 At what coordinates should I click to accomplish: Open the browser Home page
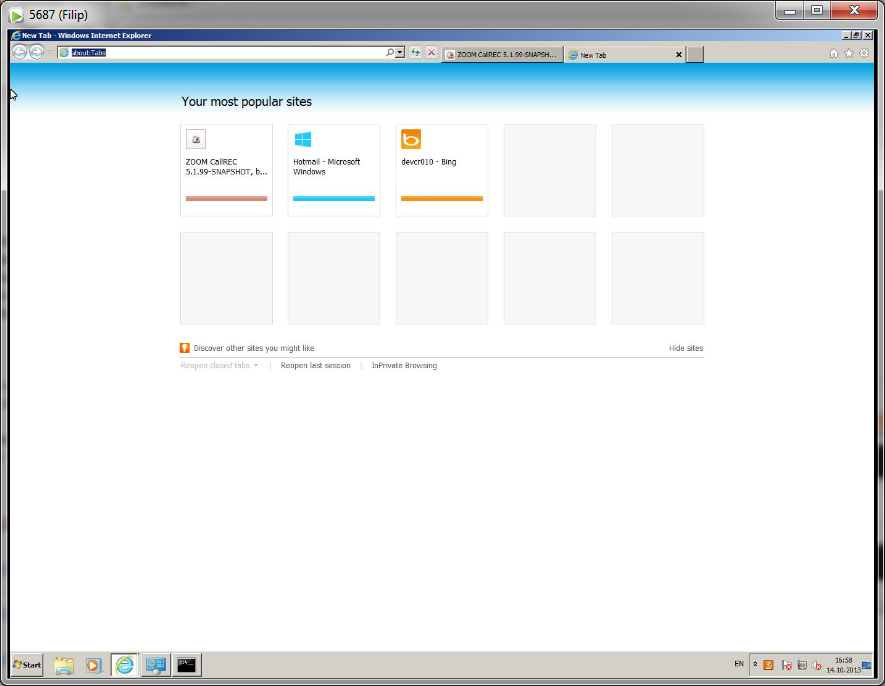click(834, 52)
